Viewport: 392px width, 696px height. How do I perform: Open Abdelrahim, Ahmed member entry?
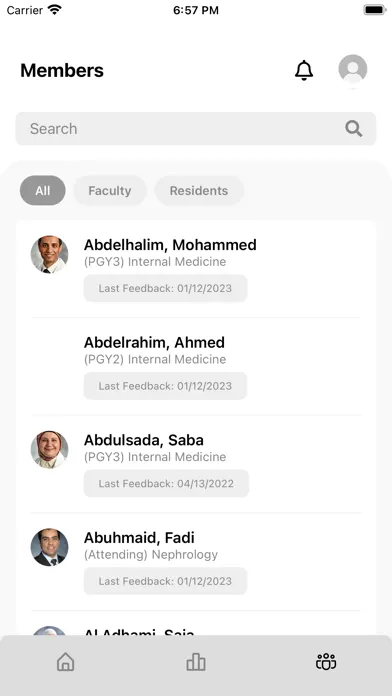click(196, 367)
